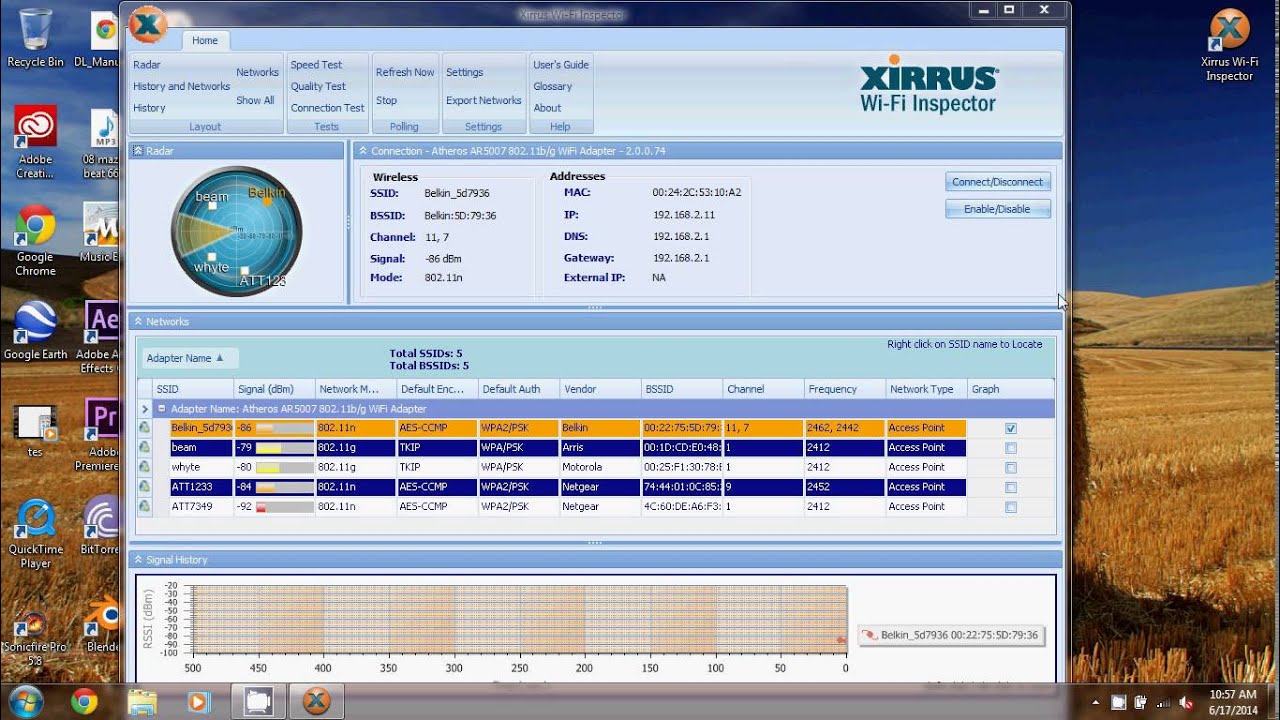The image size is (1280, 720).
Task: Click the volume icon in system tray
Action: (x=1187, y=703)
